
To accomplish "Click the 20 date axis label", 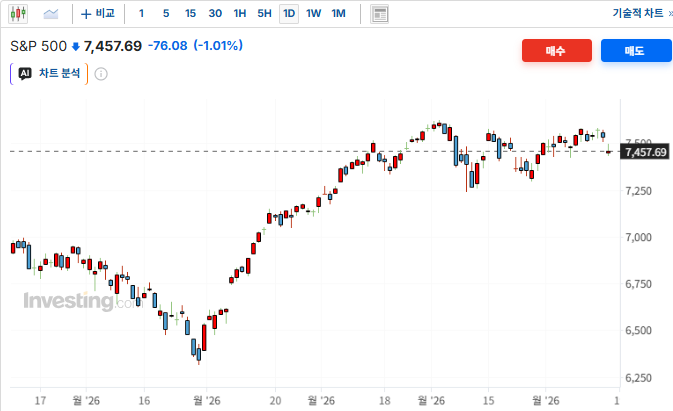I will (275, 401).
